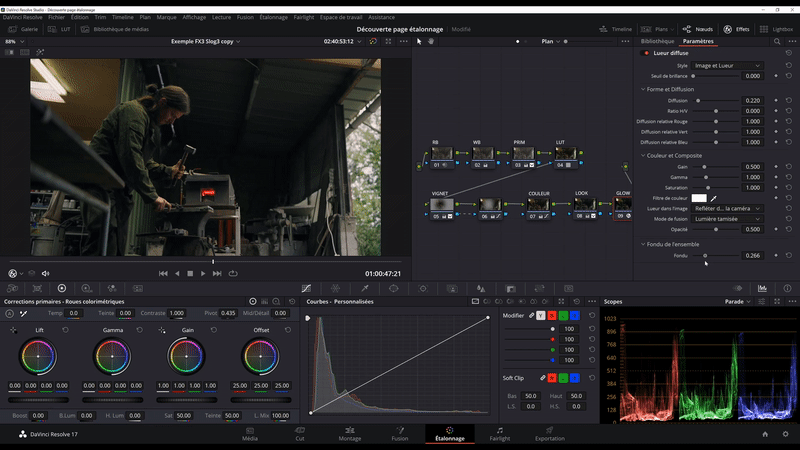The height and width of the screenshot is (450, 800).
Task: Select the hand pan tool in node editor
Action: (431, 42)
